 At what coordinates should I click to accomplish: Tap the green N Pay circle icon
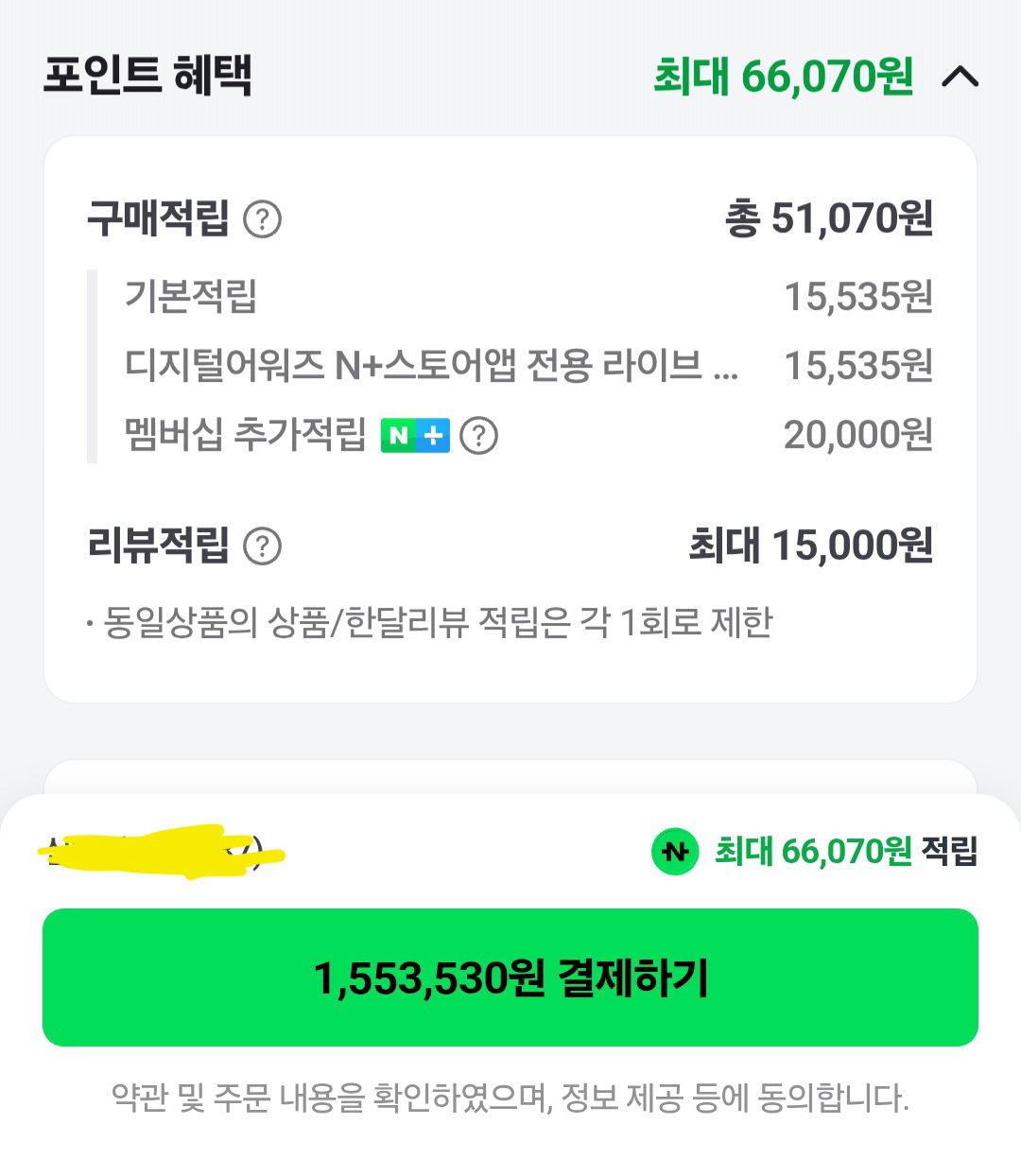(x=675, y=852)
